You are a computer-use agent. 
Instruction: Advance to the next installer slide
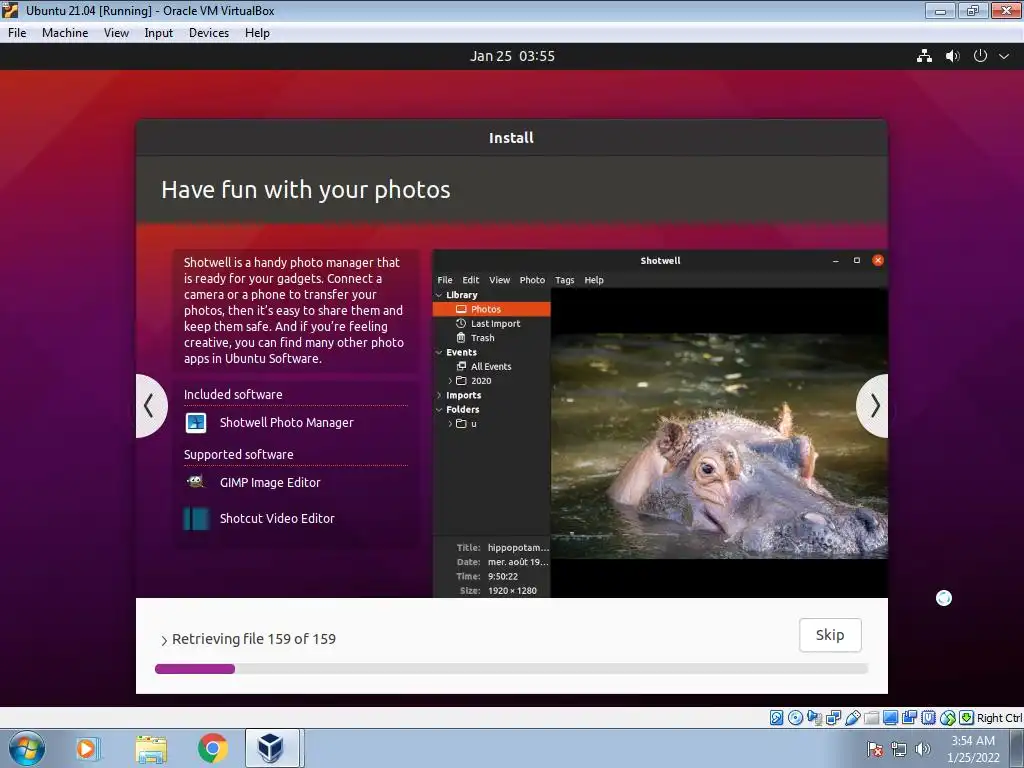pyautogui.click(x=873, y=406)
